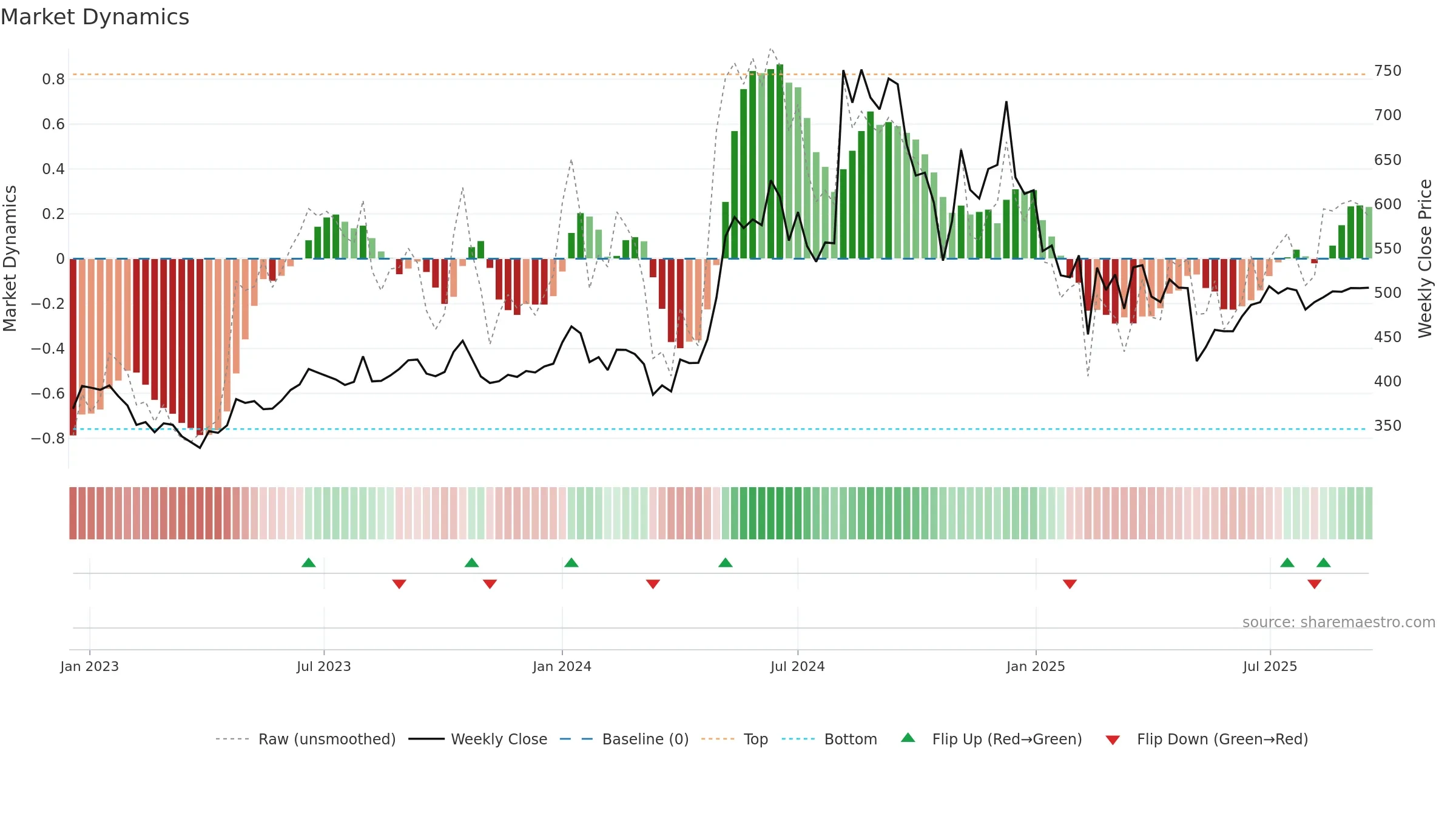Click the green flip-up marker just after Jul 2025
The width and height of the screenshot is (1456, 819).
point(1287,562)
